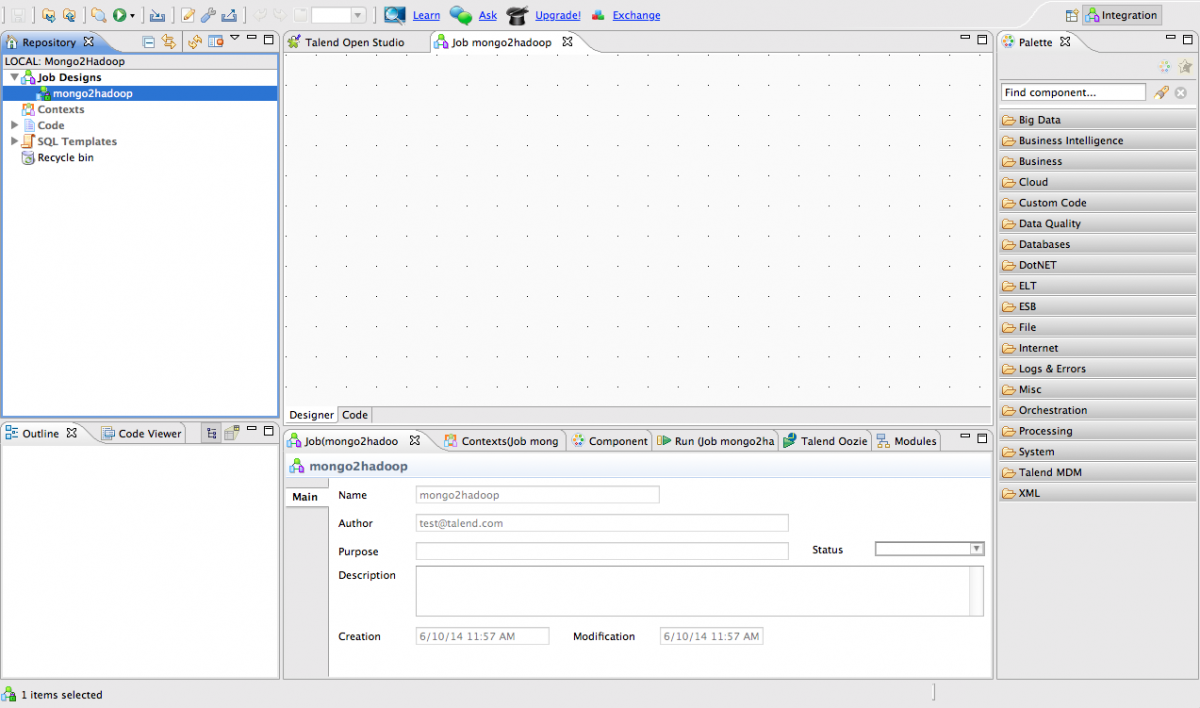This screenshot has width=1200, height=708.
Task: Click the green chat bubbles Ask icon
Action: point(461,15)
